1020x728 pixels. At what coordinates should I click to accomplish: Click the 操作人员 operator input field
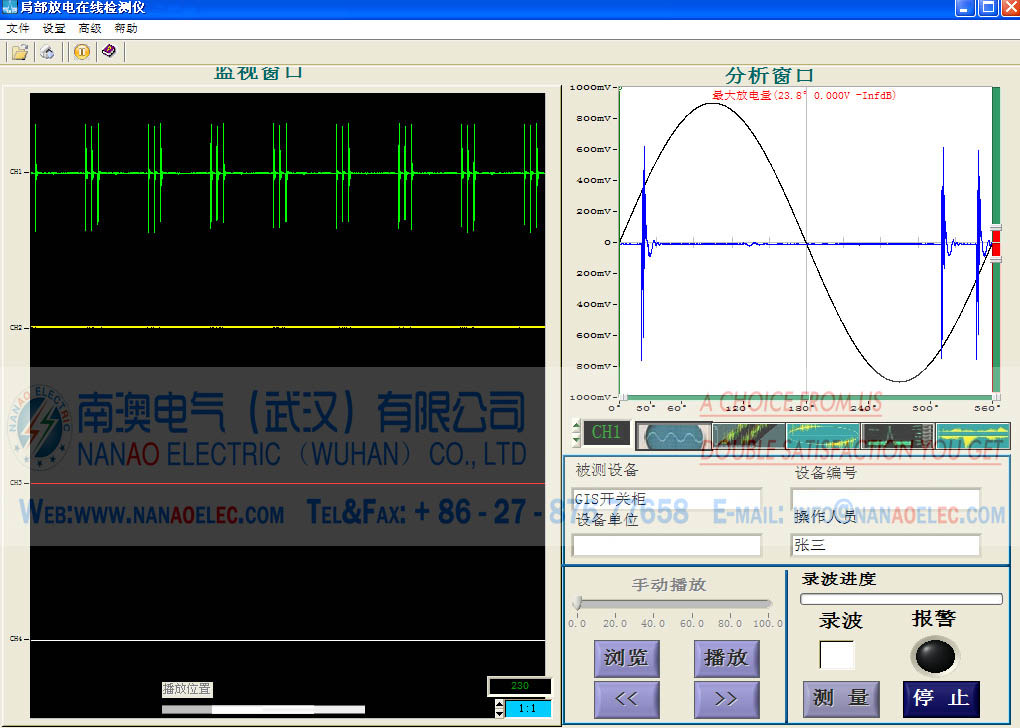pos(885,545)
